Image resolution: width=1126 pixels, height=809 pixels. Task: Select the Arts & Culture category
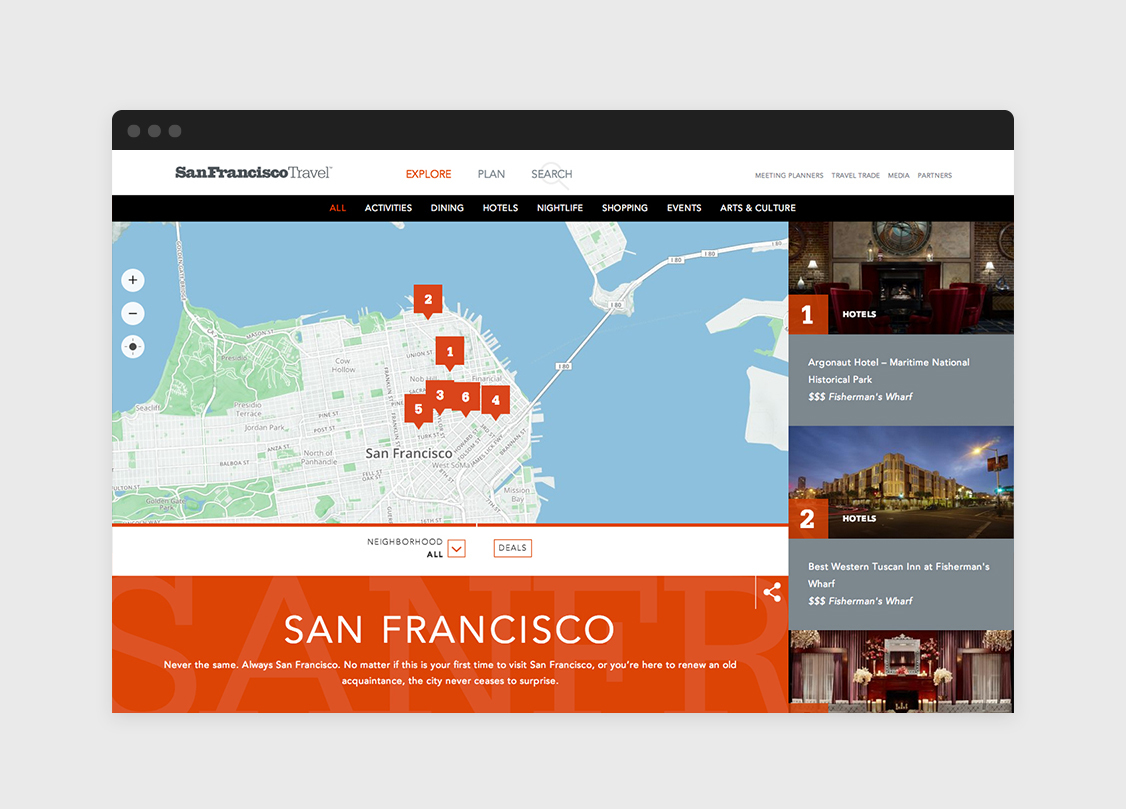(757, 208)
